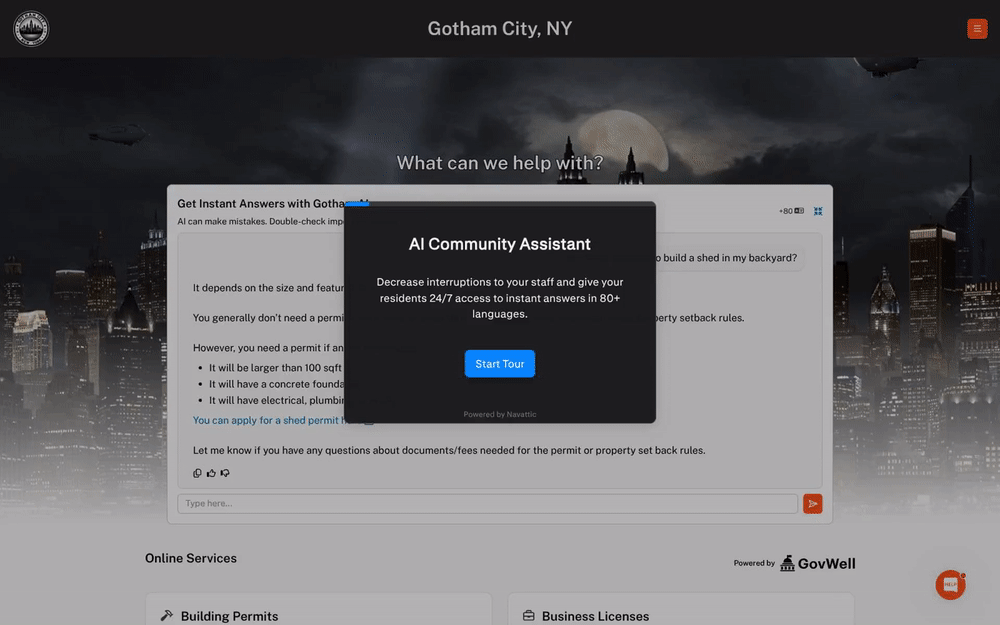Click the Gotham City seal logo
Screen dimensions: 1000x625
click(30, 28)
